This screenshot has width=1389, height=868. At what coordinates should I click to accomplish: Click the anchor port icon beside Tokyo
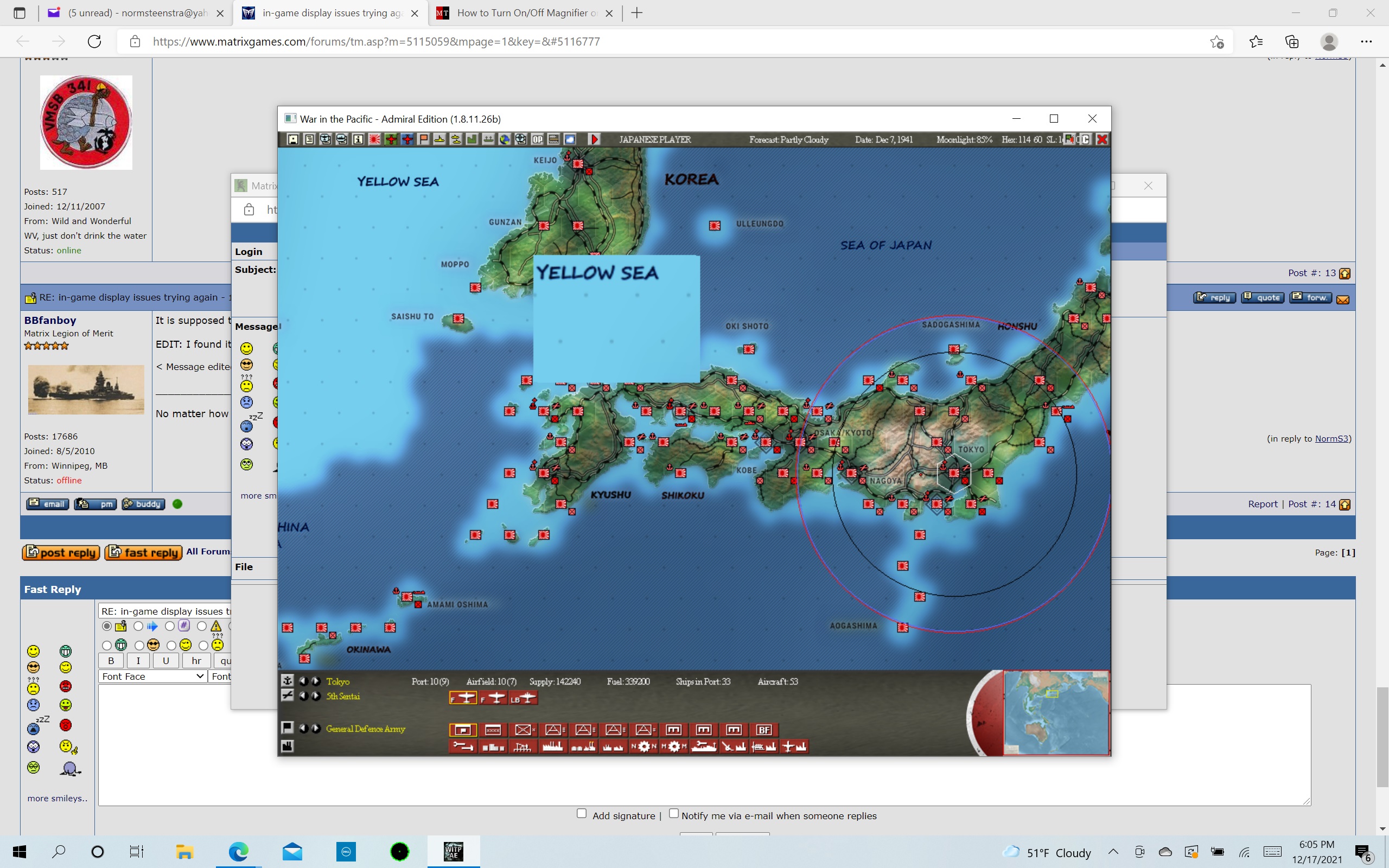(x=288, y=680)
